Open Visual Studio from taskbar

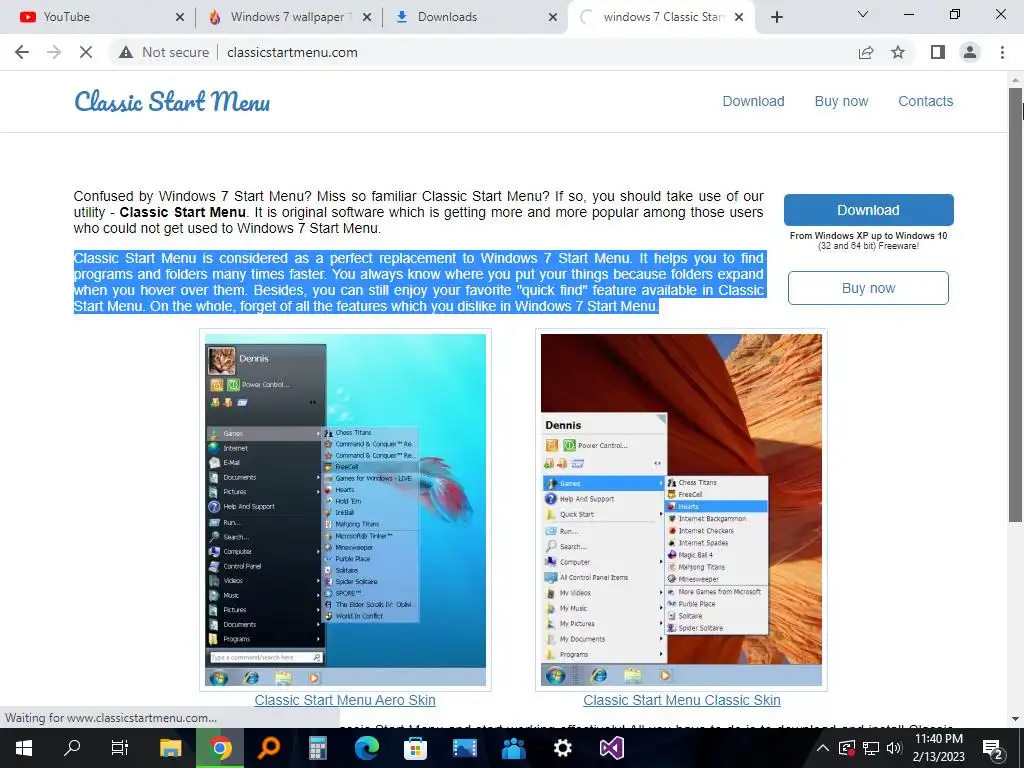[612, 748]
